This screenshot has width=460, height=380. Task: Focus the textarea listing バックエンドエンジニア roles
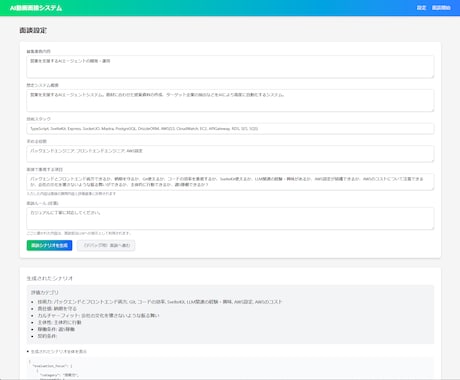(230, 154)
